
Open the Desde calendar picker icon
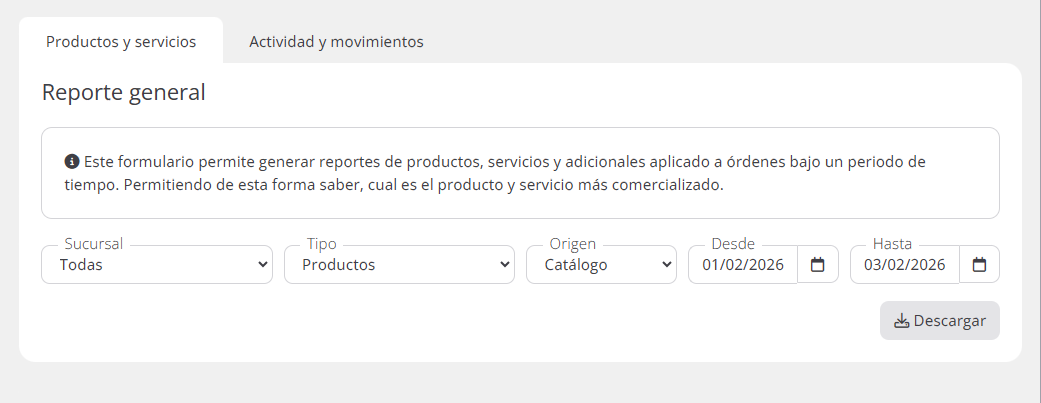point(818,265)
